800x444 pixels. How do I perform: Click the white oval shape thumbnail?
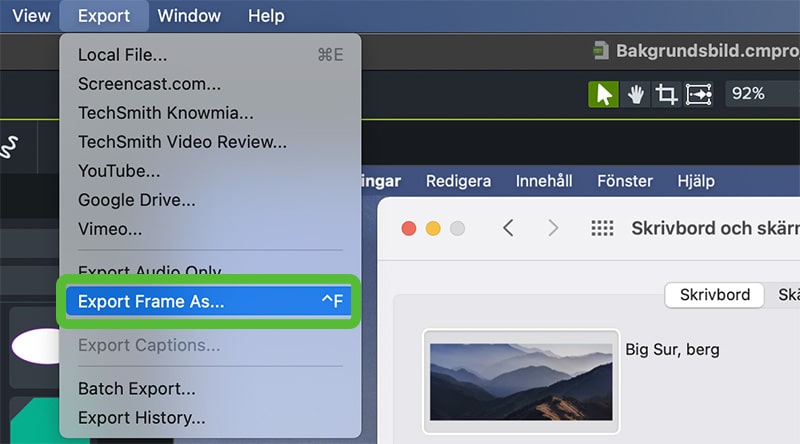[x=36, y=346]
